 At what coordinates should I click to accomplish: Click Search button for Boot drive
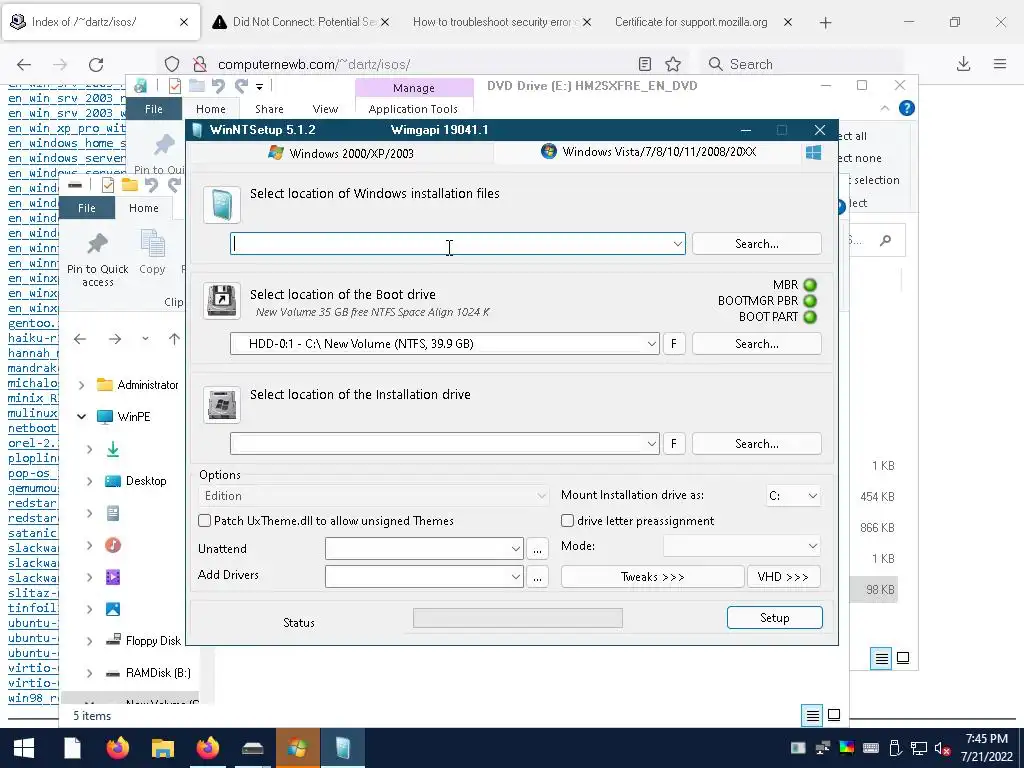pos(756,344)
